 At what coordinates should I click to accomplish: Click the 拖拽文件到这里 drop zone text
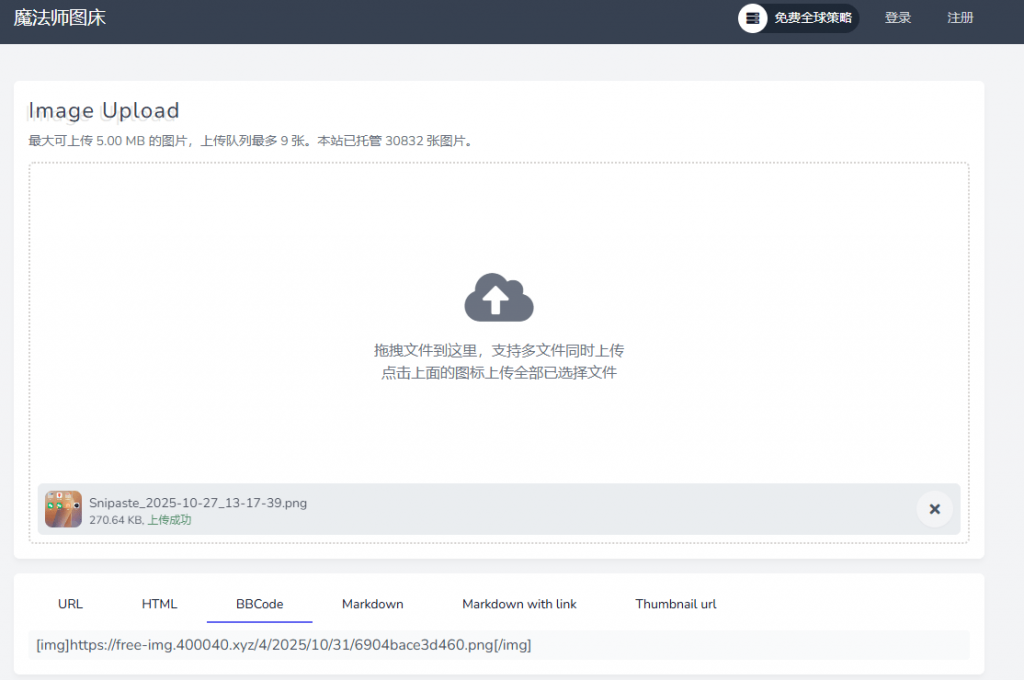coord(499,351)
